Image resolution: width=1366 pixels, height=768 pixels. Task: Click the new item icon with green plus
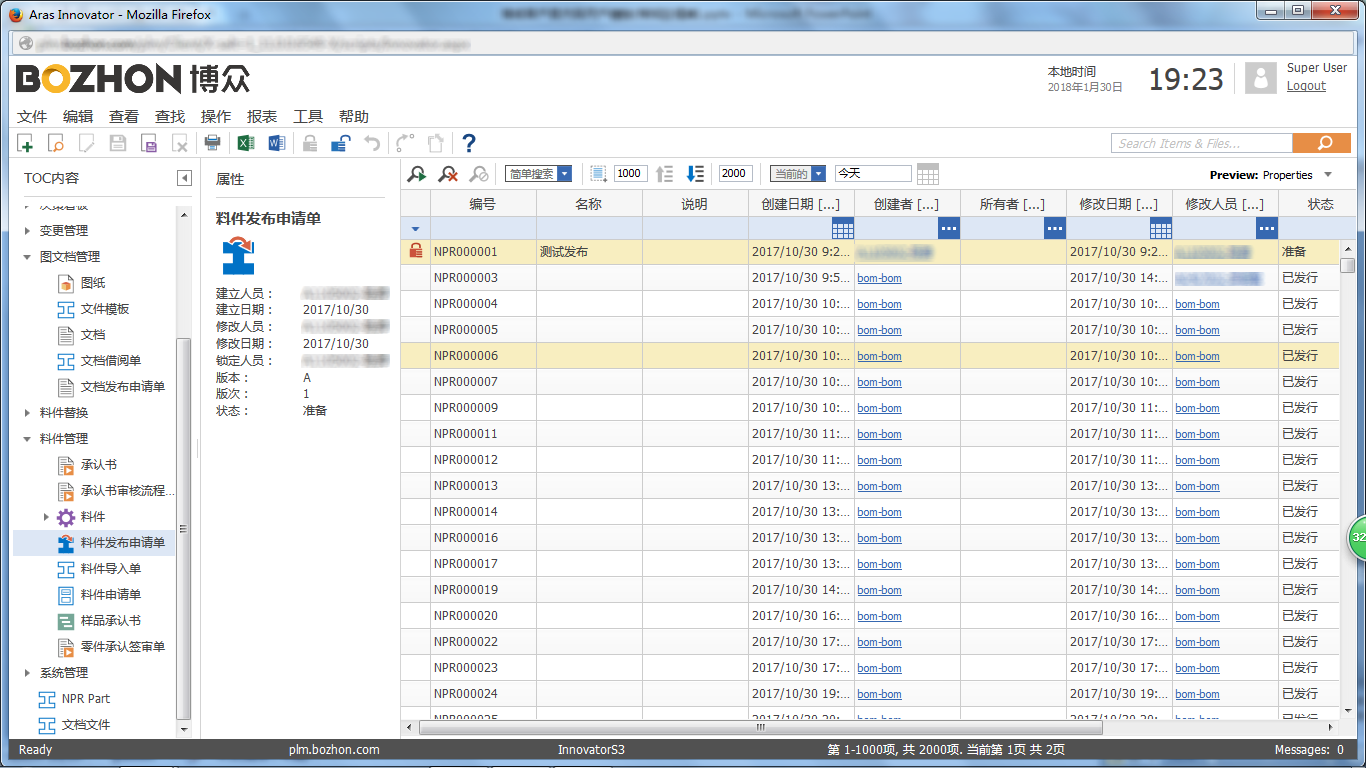pyautogui.click(x=25, y=143)
